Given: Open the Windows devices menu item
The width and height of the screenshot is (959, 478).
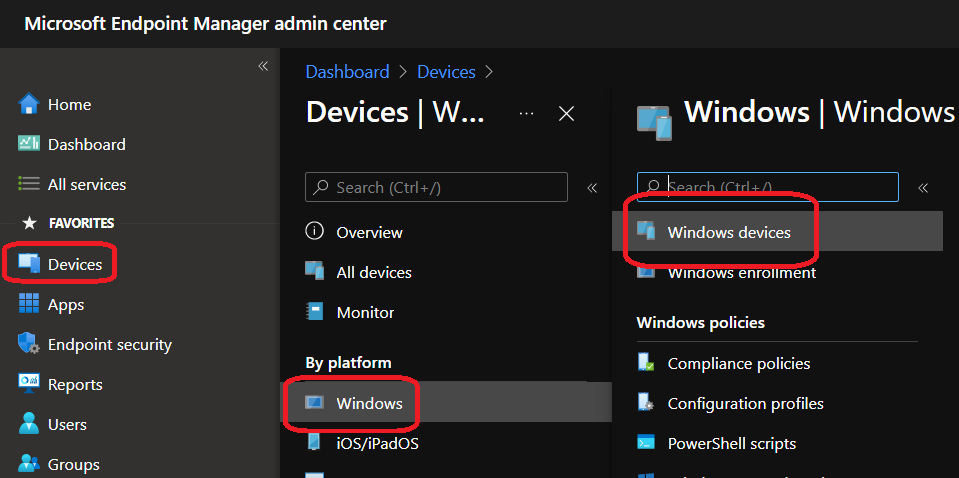Looking at the screenshot, I should click(728, 232).
